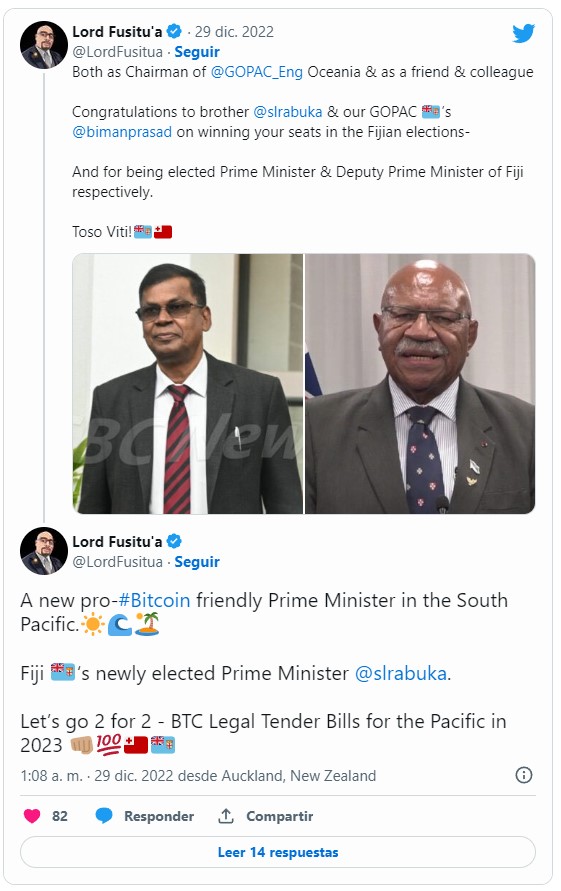The width and height of the screenshot is (561, 891).
Task: Open @slrabuka mention in lower tweet
Action: [x=401, y=673]
